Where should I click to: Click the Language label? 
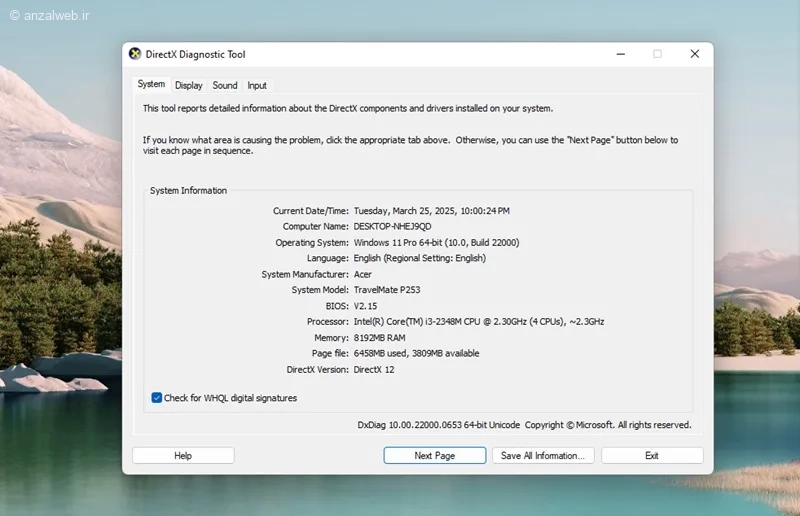coord(328,258)
